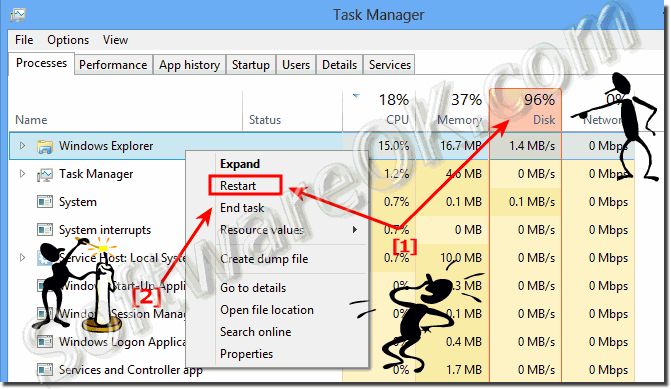Expand the Service Host: Local System group

point(22,258)
